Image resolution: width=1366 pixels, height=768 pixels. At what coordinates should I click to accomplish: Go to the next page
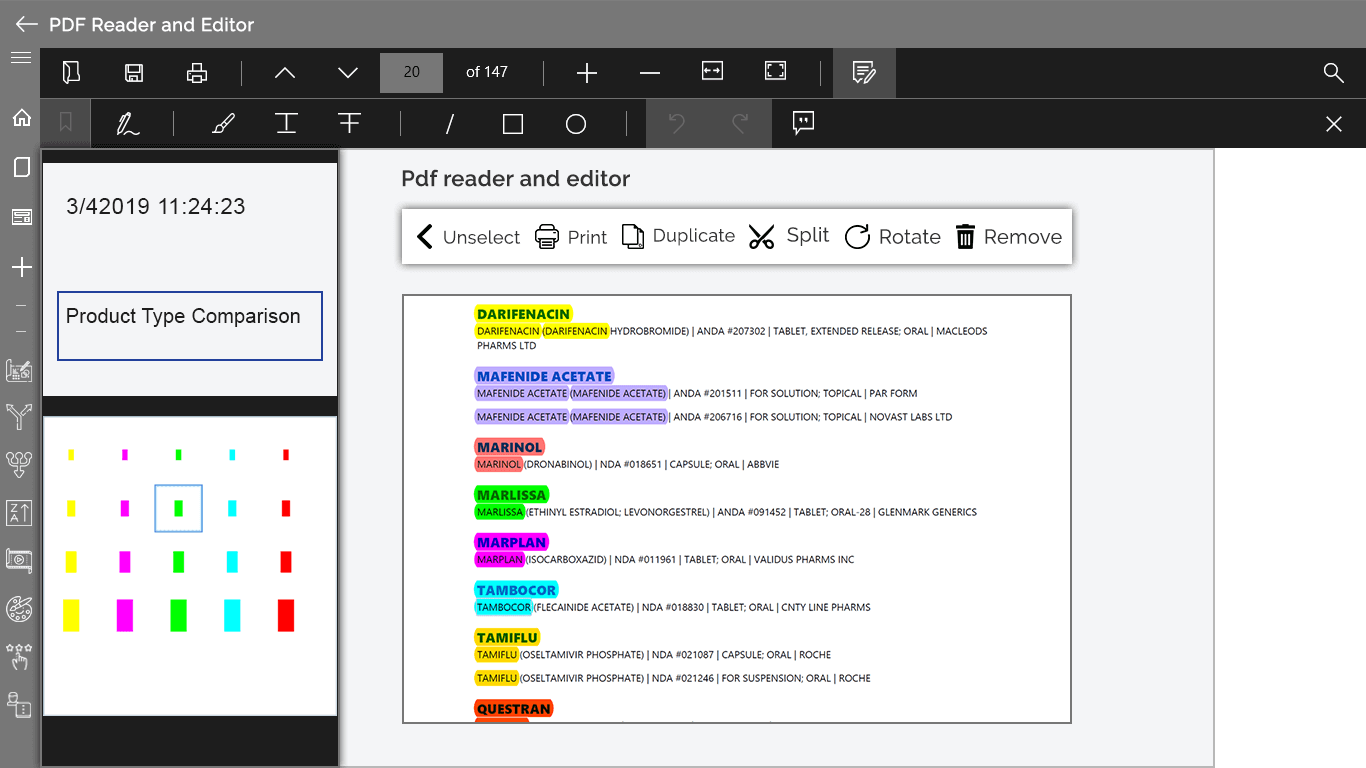tap(348, 72)
